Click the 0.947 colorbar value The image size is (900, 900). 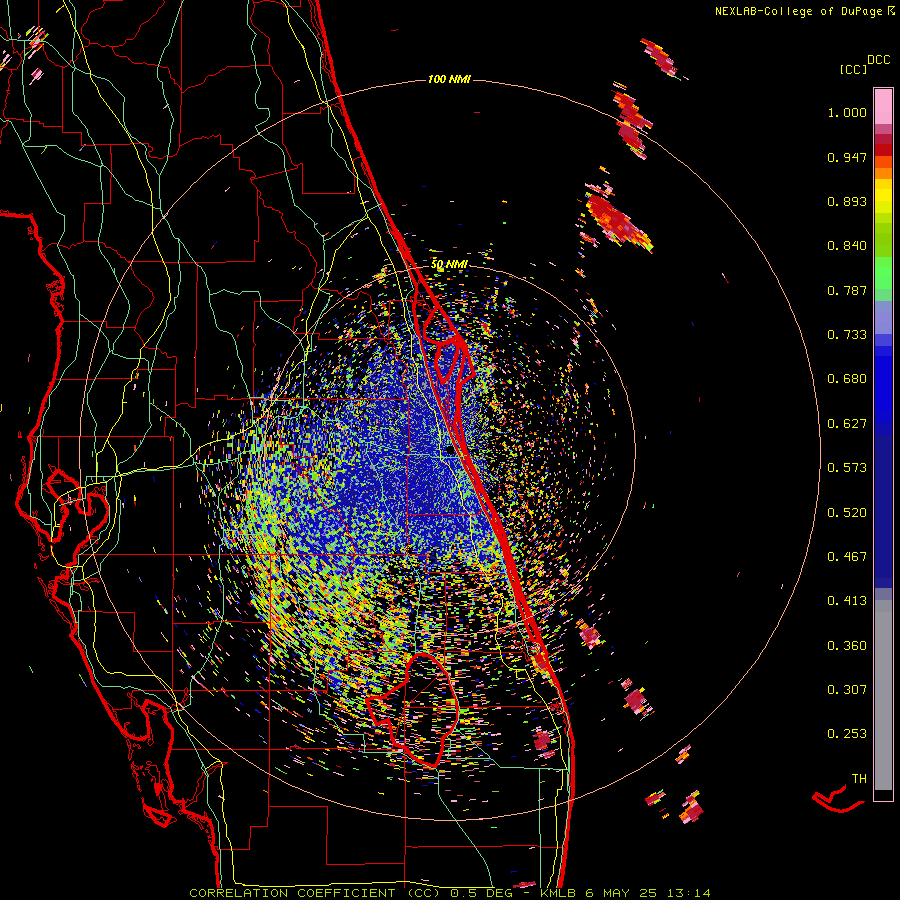click(847, 157)
